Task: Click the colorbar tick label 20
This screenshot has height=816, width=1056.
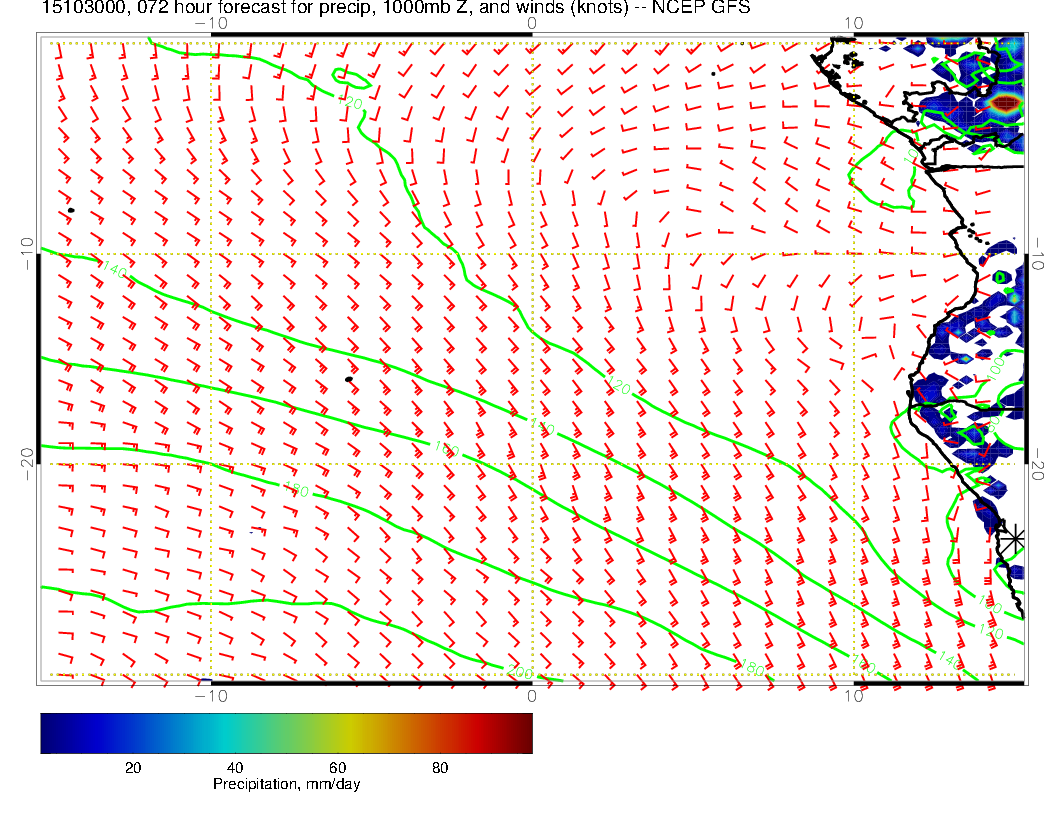Action: [x=132, y=767]
